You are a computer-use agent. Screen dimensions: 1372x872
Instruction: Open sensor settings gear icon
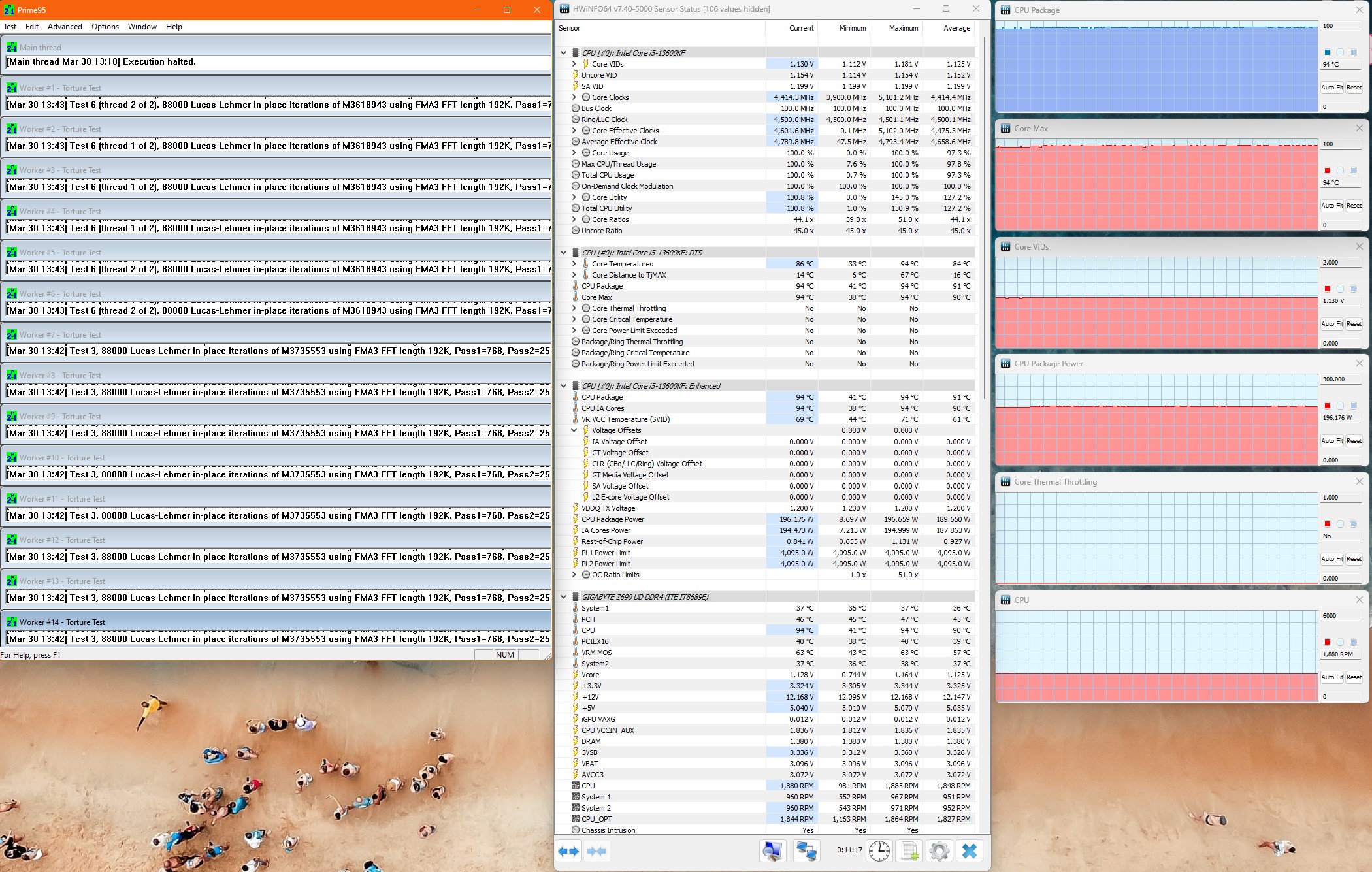click(x=939, y=851)
